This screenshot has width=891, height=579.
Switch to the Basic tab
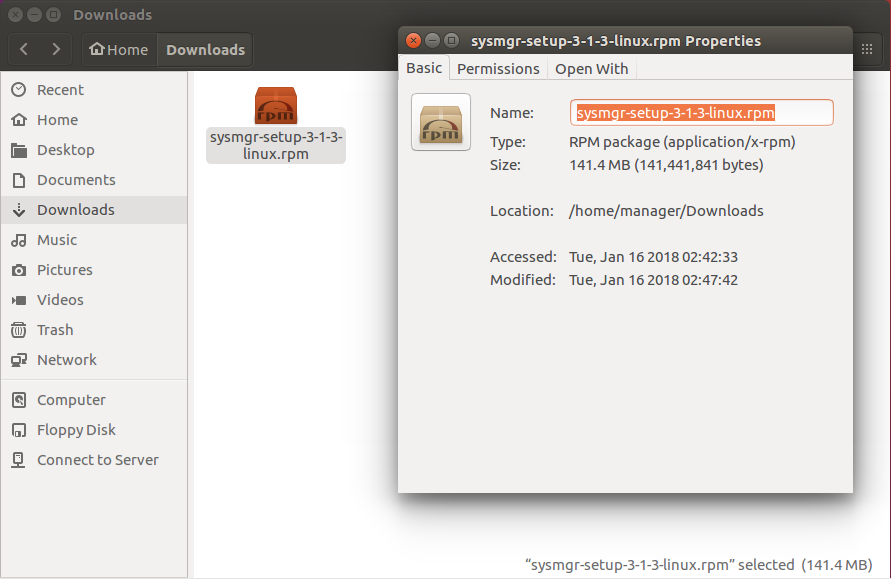point(424,68)
